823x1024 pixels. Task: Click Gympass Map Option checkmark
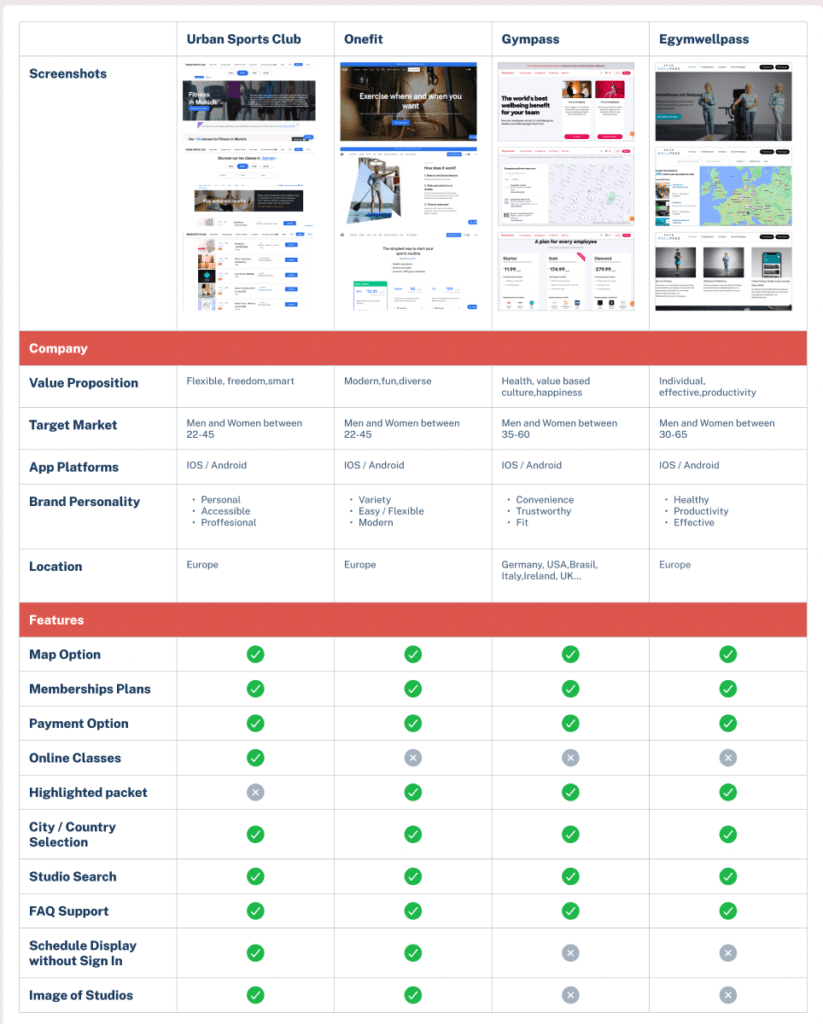tap(570, 654)
